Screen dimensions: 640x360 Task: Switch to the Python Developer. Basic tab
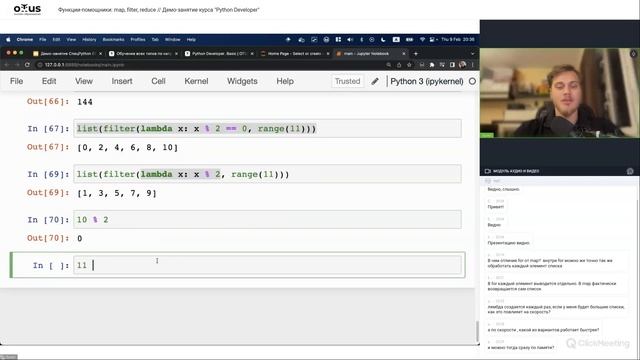coord(219,53)
